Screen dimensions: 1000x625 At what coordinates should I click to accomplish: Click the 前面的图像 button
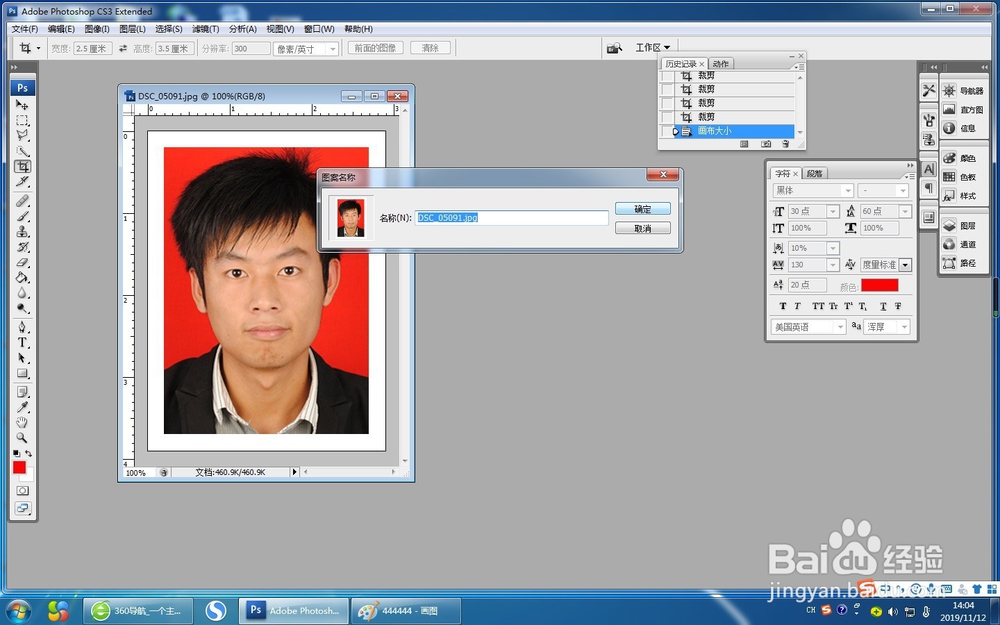(375, 48)
